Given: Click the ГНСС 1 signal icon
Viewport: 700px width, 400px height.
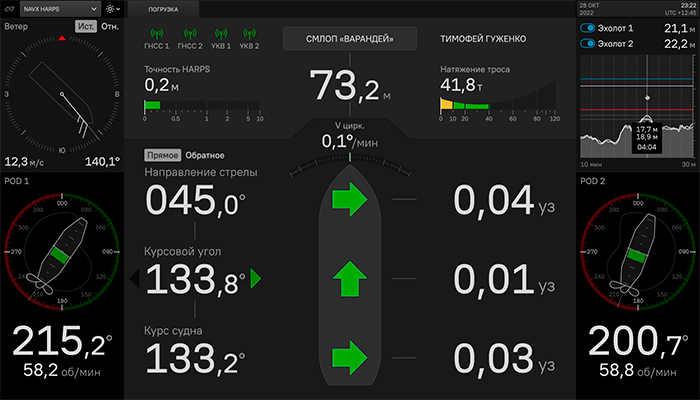Looking at the screenshot, I should click(x=160, y=33).
